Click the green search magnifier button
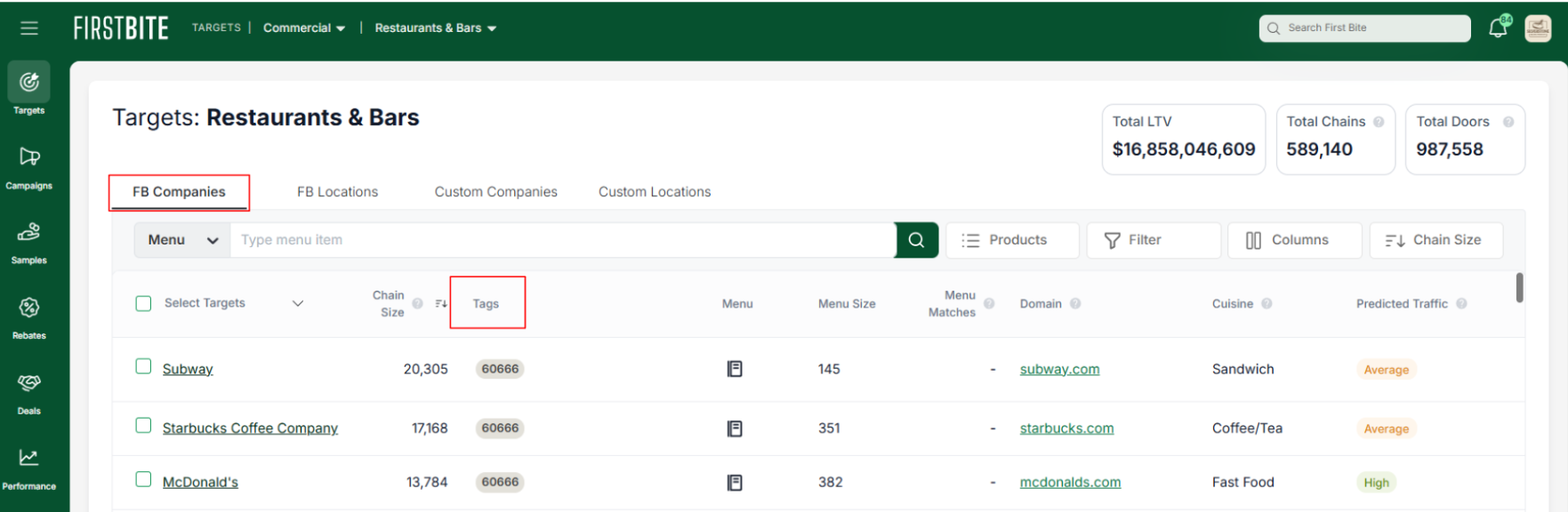Image resolution: width=1568 pixels, height=512 pixels. click(916, 240)
